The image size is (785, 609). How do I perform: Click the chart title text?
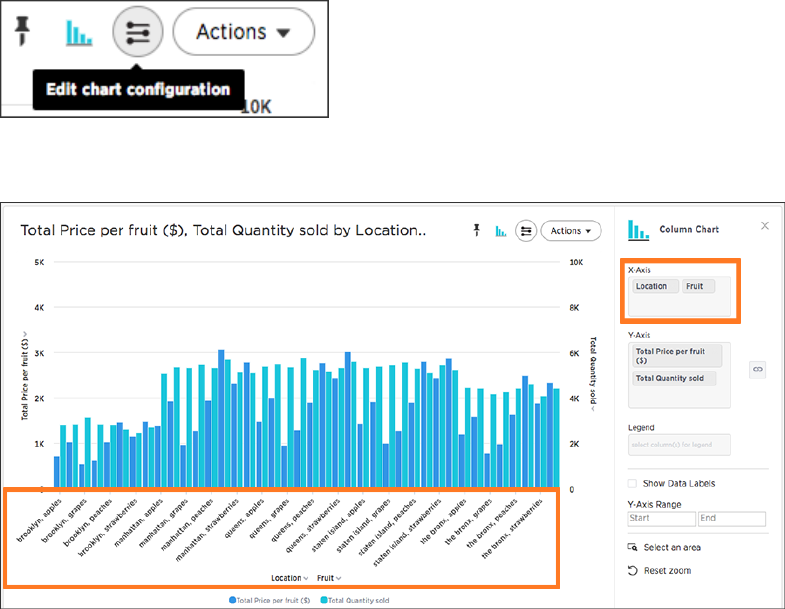click(x=223, y=230)
